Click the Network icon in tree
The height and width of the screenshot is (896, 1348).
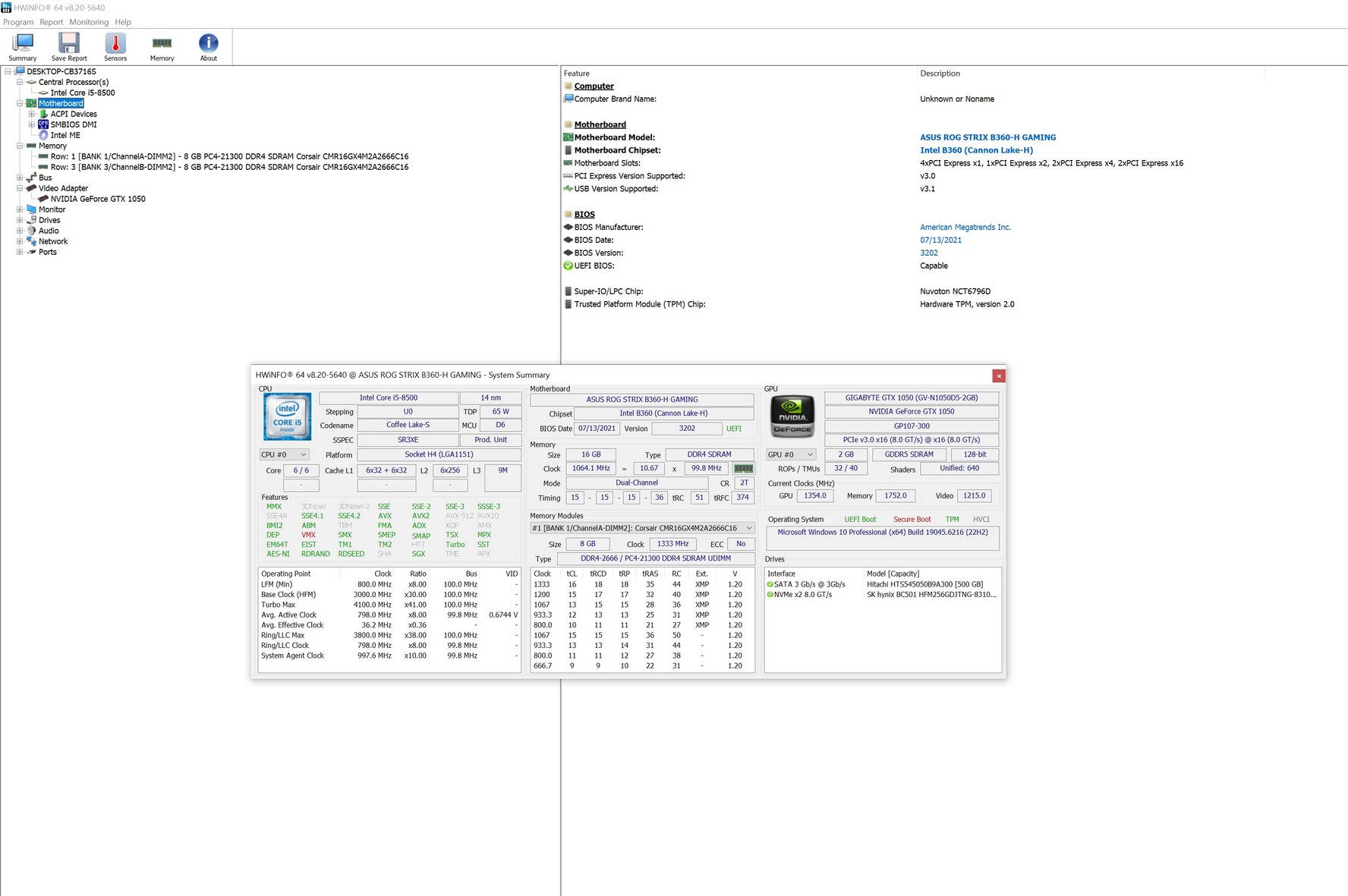pos(31,241)
